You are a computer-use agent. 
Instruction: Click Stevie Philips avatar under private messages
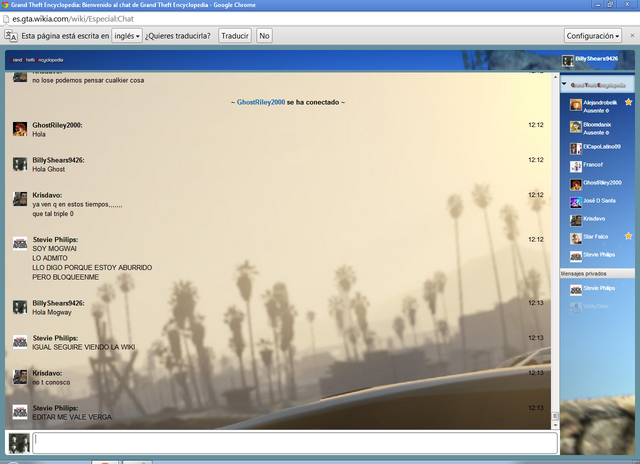coord(576,290)
